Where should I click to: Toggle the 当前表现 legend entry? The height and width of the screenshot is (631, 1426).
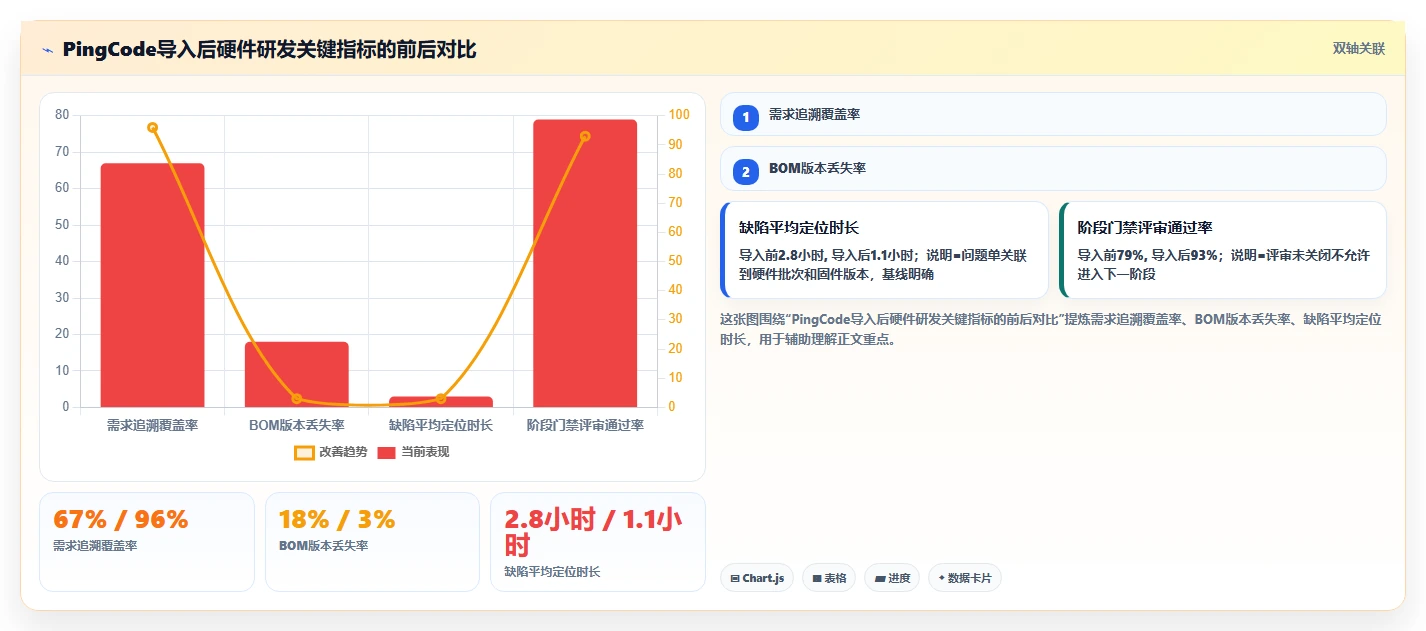point(414,452)
